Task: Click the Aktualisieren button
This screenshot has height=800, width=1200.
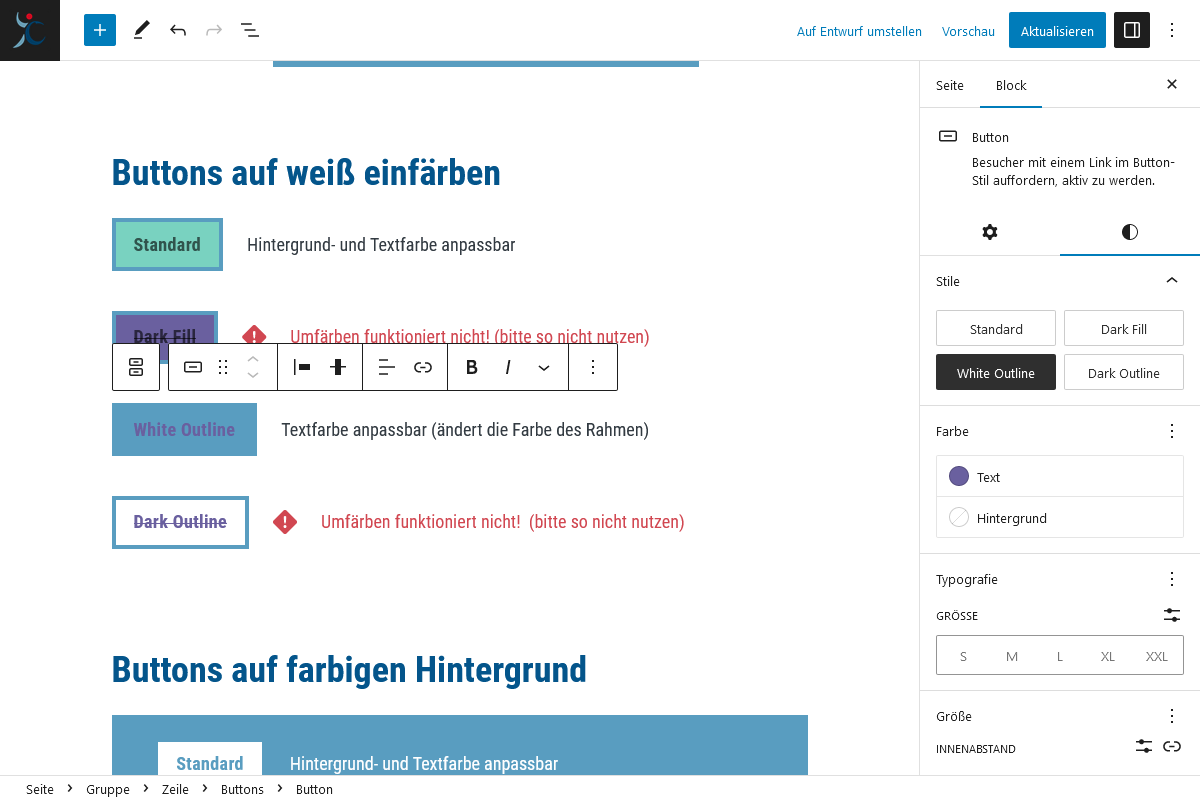Action: tap(1056, 30)
